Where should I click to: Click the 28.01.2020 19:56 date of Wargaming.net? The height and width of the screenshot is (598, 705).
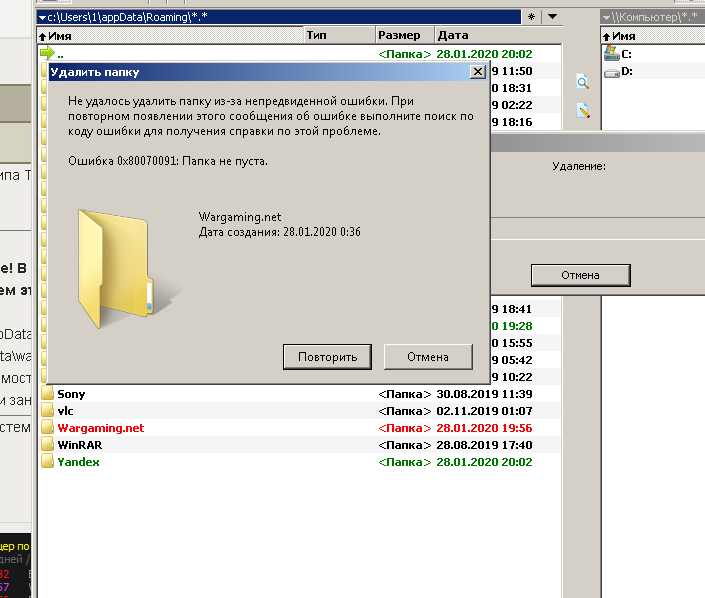[x=484, y=428]
